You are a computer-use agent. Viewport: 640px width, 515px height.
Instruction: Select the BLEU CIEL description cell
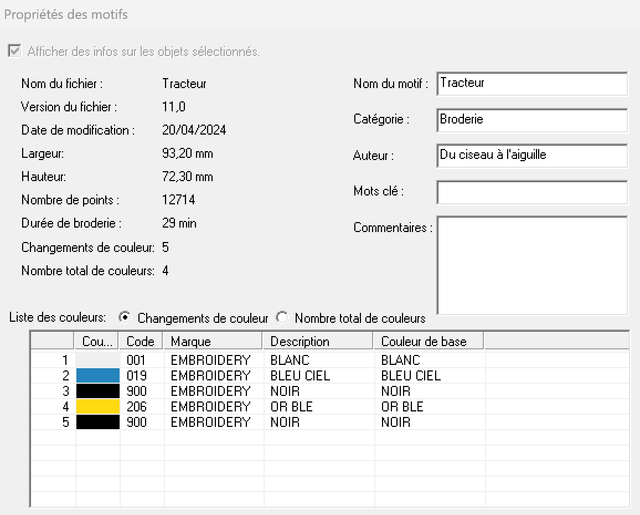click(300, 376)
